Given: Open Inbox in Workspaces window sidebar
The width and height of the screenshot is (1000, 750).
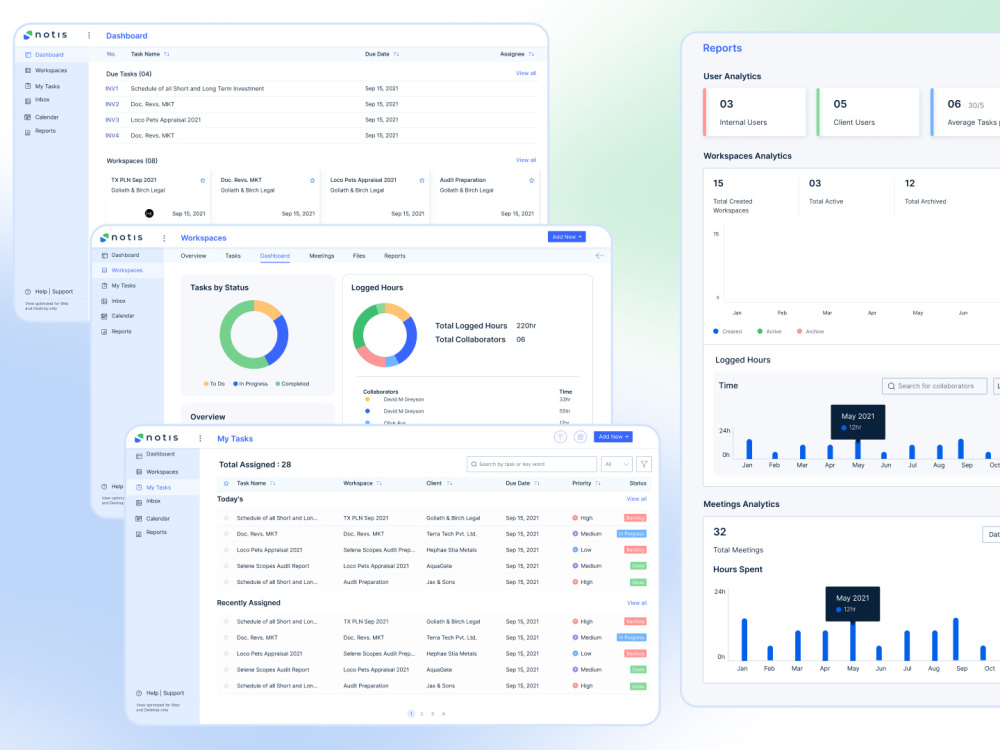Looking at the screenshot, I should pyautogui.click(x=119, y=301).
